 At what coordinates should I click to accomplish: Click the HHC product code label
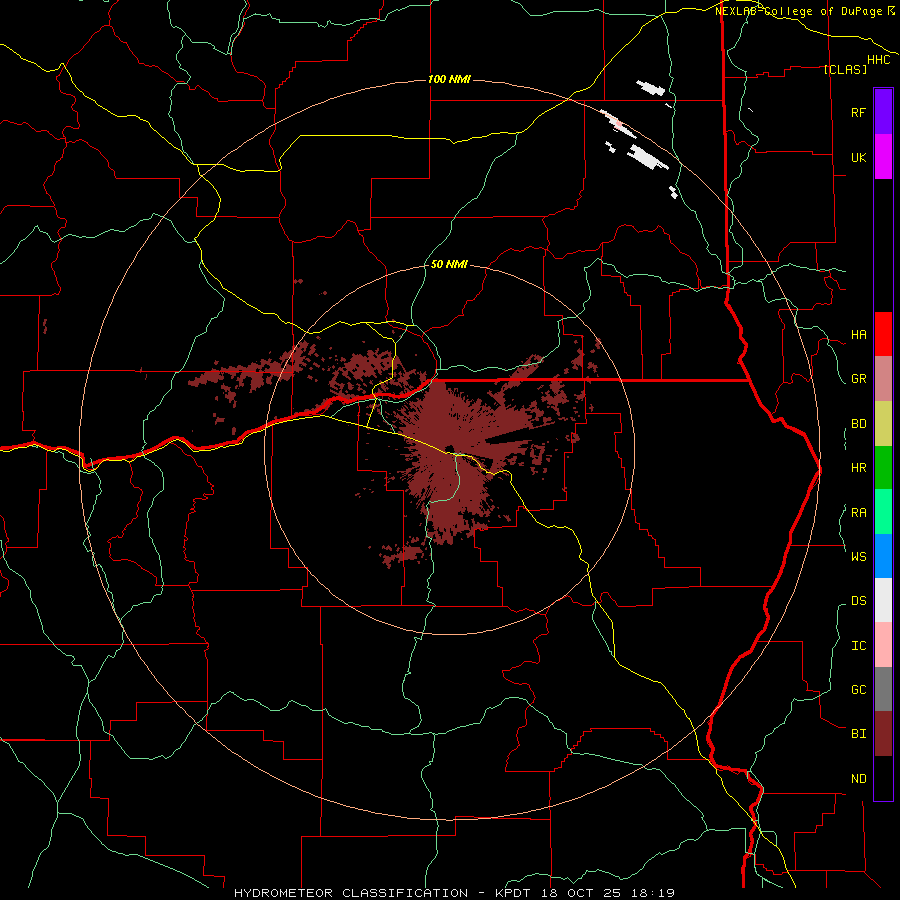[878, 60]
